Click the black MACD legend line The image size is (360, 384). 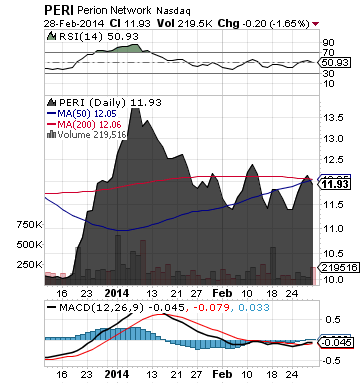(x=51, y=307)
